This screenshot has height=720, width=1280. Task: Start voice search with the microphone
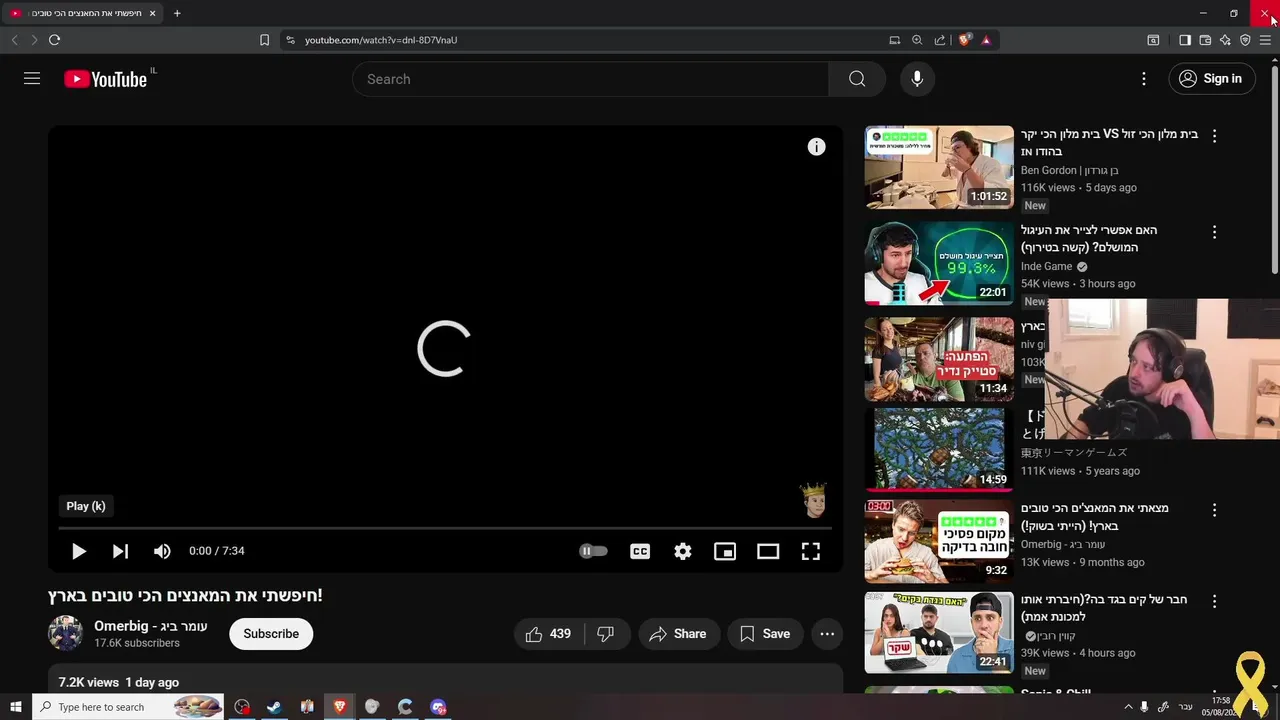click(917, 79)
